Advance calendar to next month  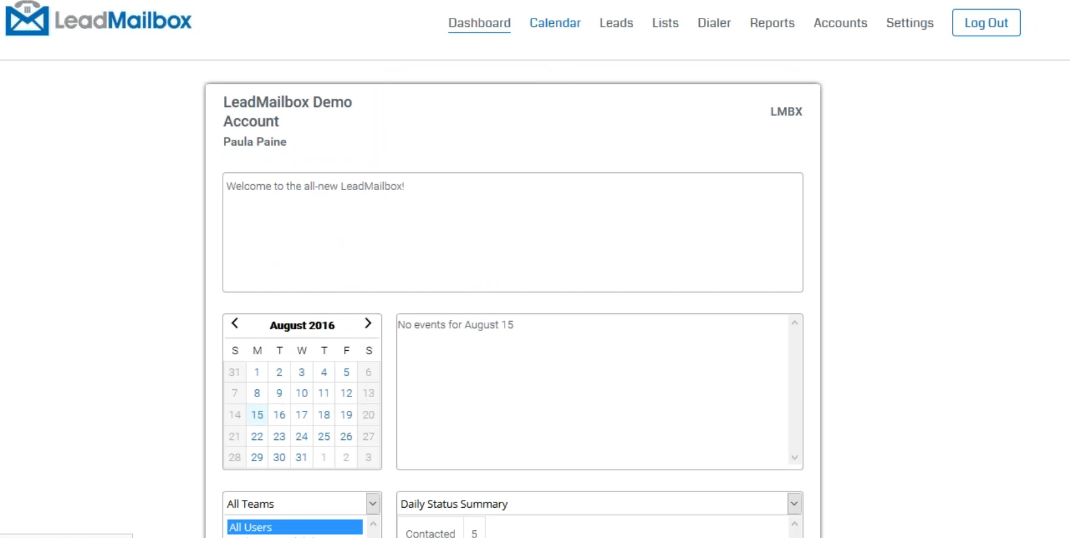click(x=368, y=323)
